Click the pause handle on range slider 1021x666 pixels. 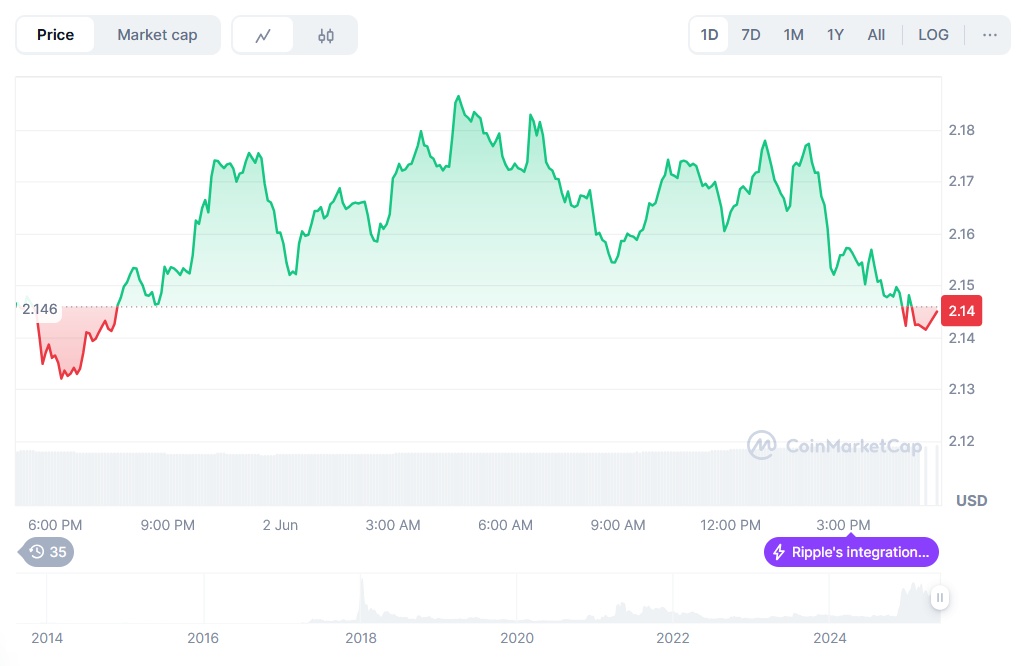939,598
